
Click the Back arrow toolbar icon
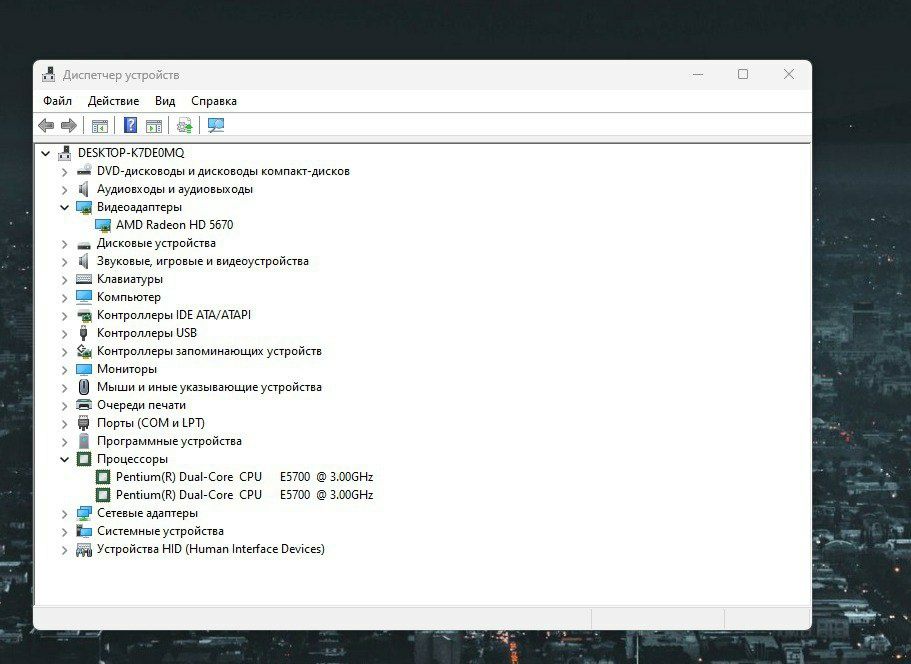point(46,125)
